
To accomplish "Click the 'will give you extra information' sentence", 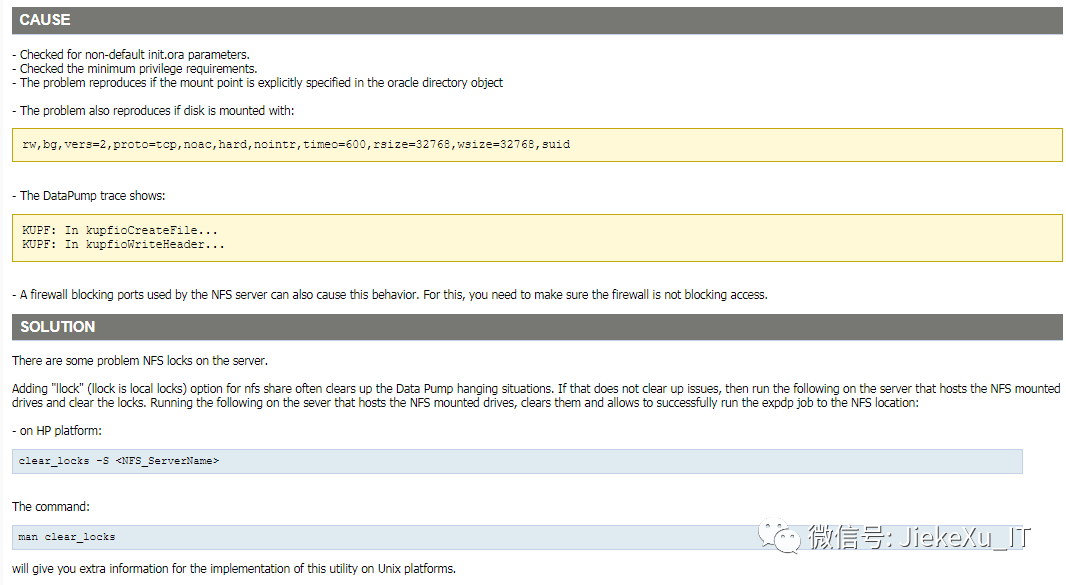I will point(234,569).
